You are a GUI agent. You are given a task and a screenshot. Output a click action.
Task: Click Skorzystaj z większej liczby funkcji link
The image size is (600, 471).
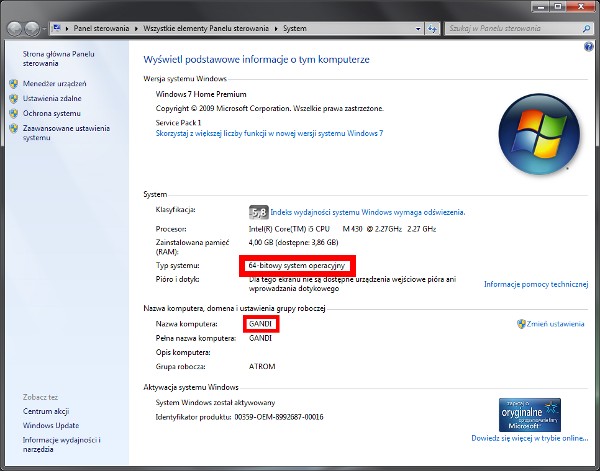coord(269,133)
